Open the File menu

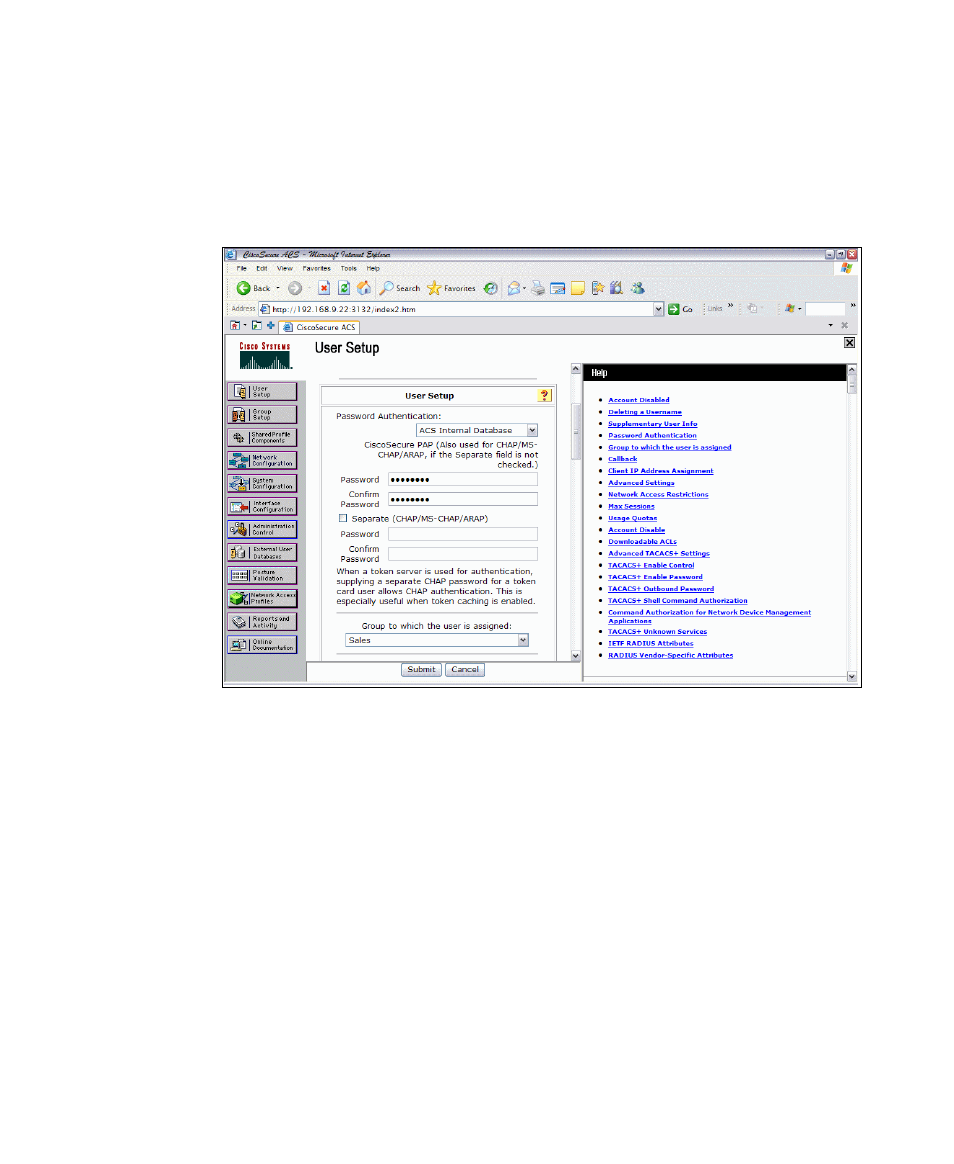[241, 269]
